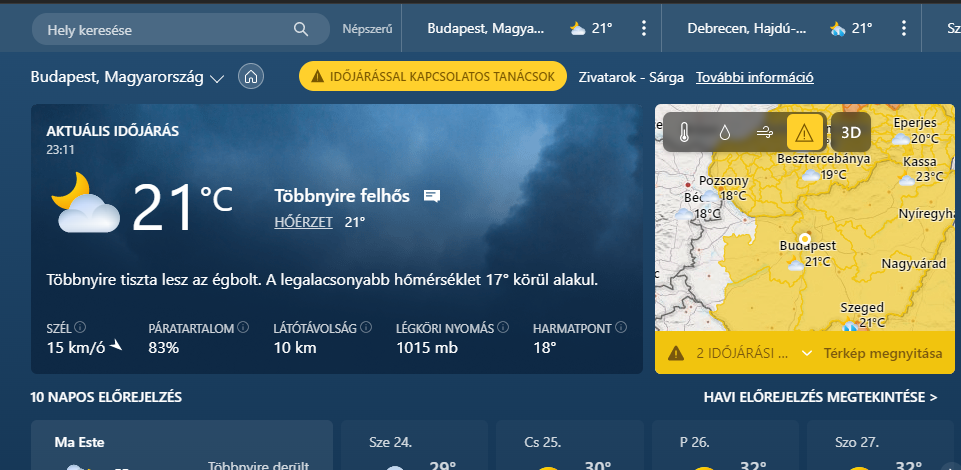The width and height of the screenshot is (961, 470).
Task: Click Szeged 21°C label on map
Action: (862, 315)
